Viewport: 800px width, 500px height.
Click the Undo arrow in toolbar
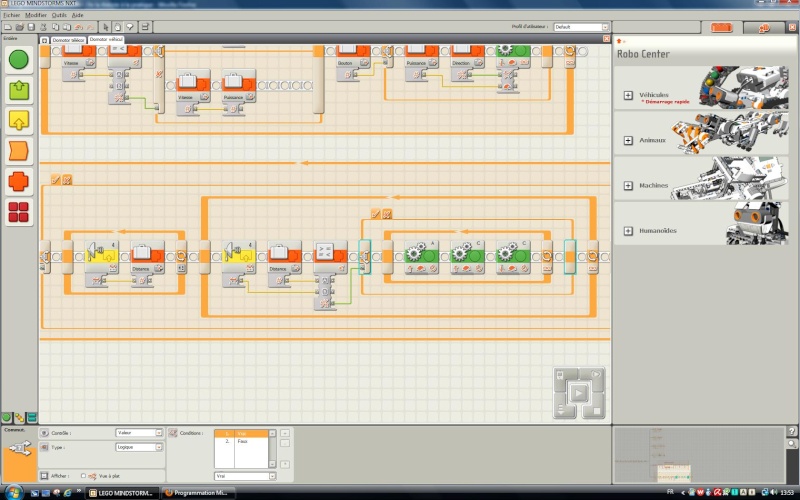tap(79, 27)
